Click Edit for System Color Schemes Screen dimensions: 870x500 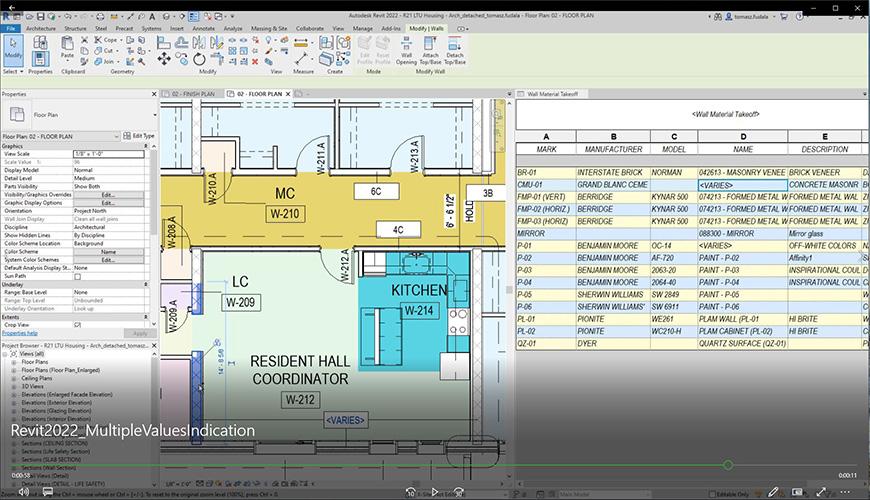108,260
